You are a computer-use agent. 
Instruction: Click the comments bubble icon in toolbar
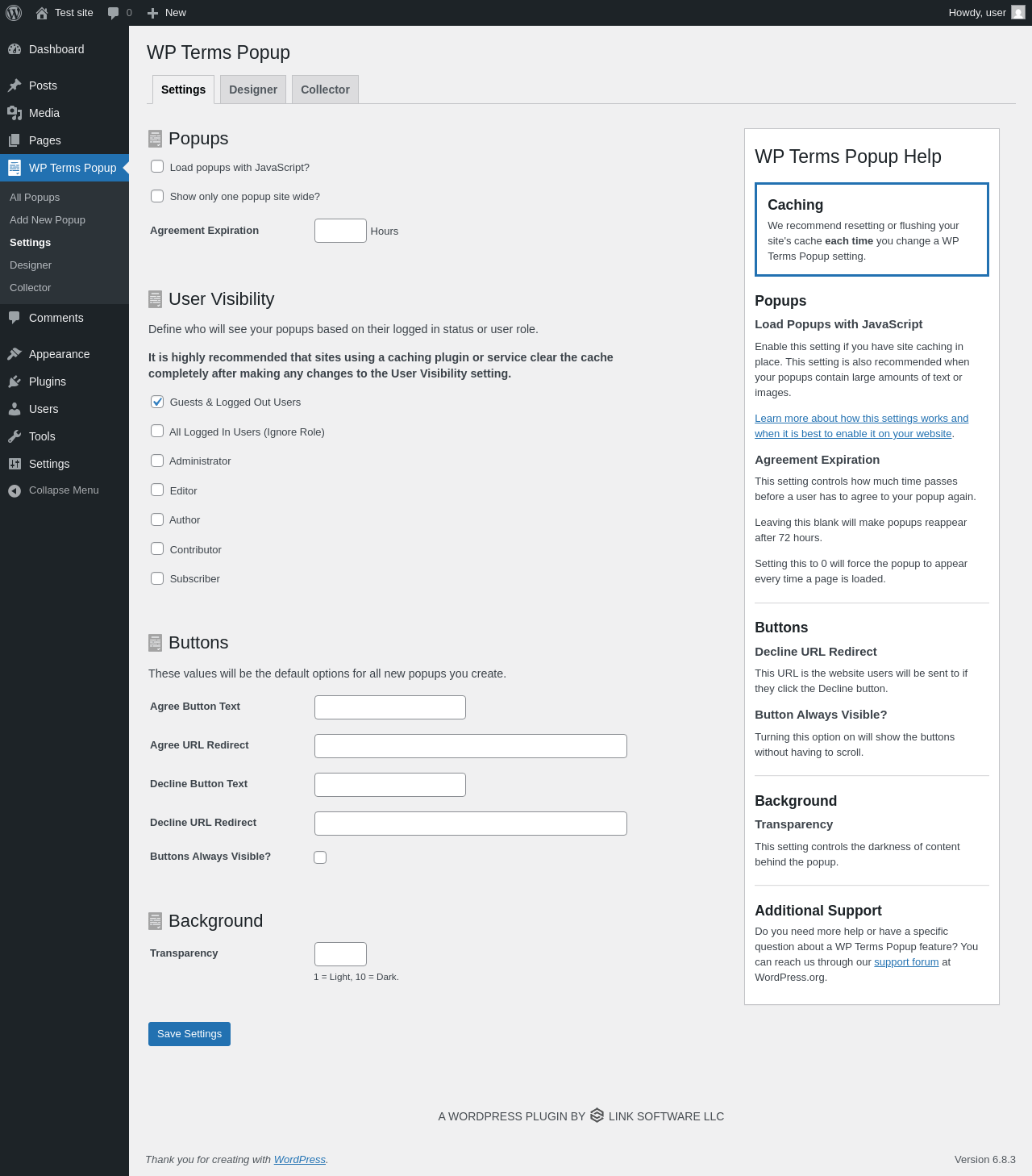pyautogui.click(x=114, y=13)
